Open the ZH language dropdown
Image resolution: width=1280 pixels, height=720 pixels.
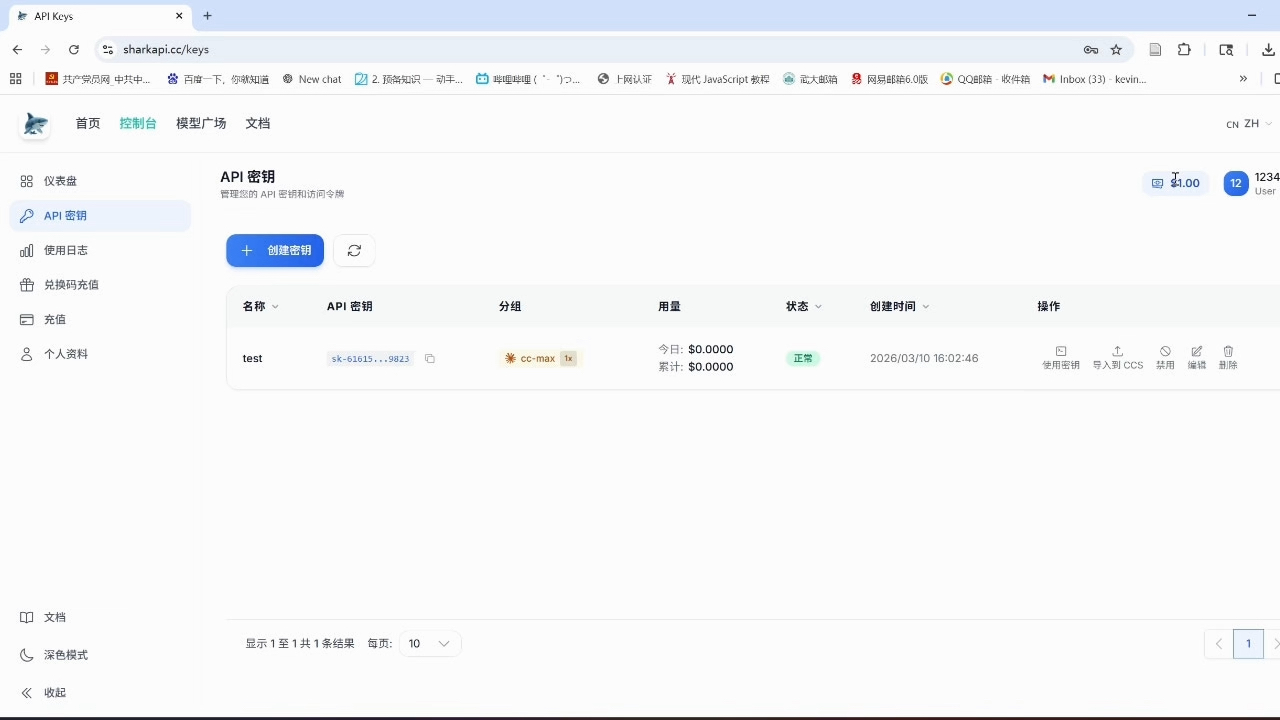click(1250, 124)
